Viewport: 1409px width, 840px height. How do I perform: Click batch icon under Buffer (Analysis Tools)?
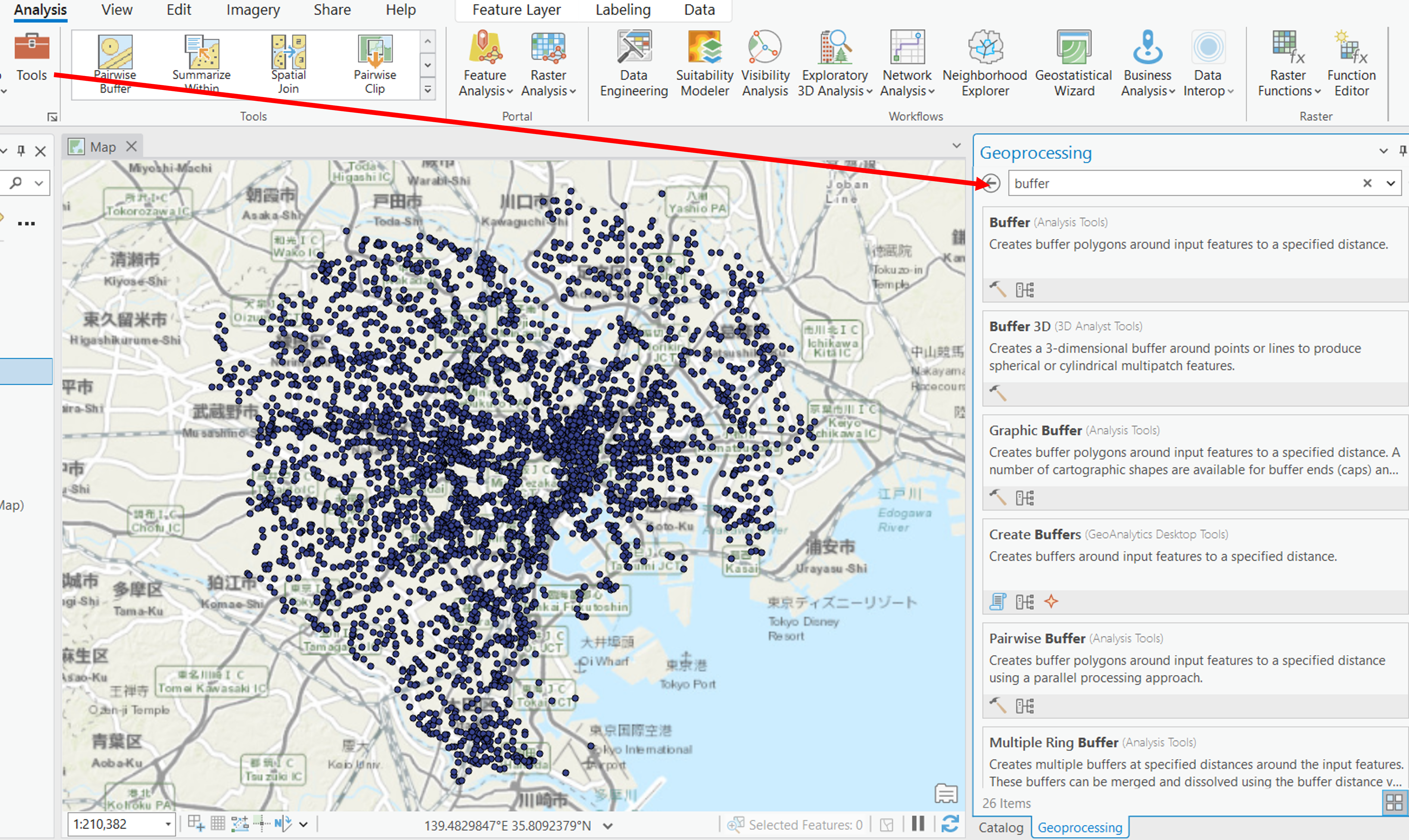point(1025,290)
